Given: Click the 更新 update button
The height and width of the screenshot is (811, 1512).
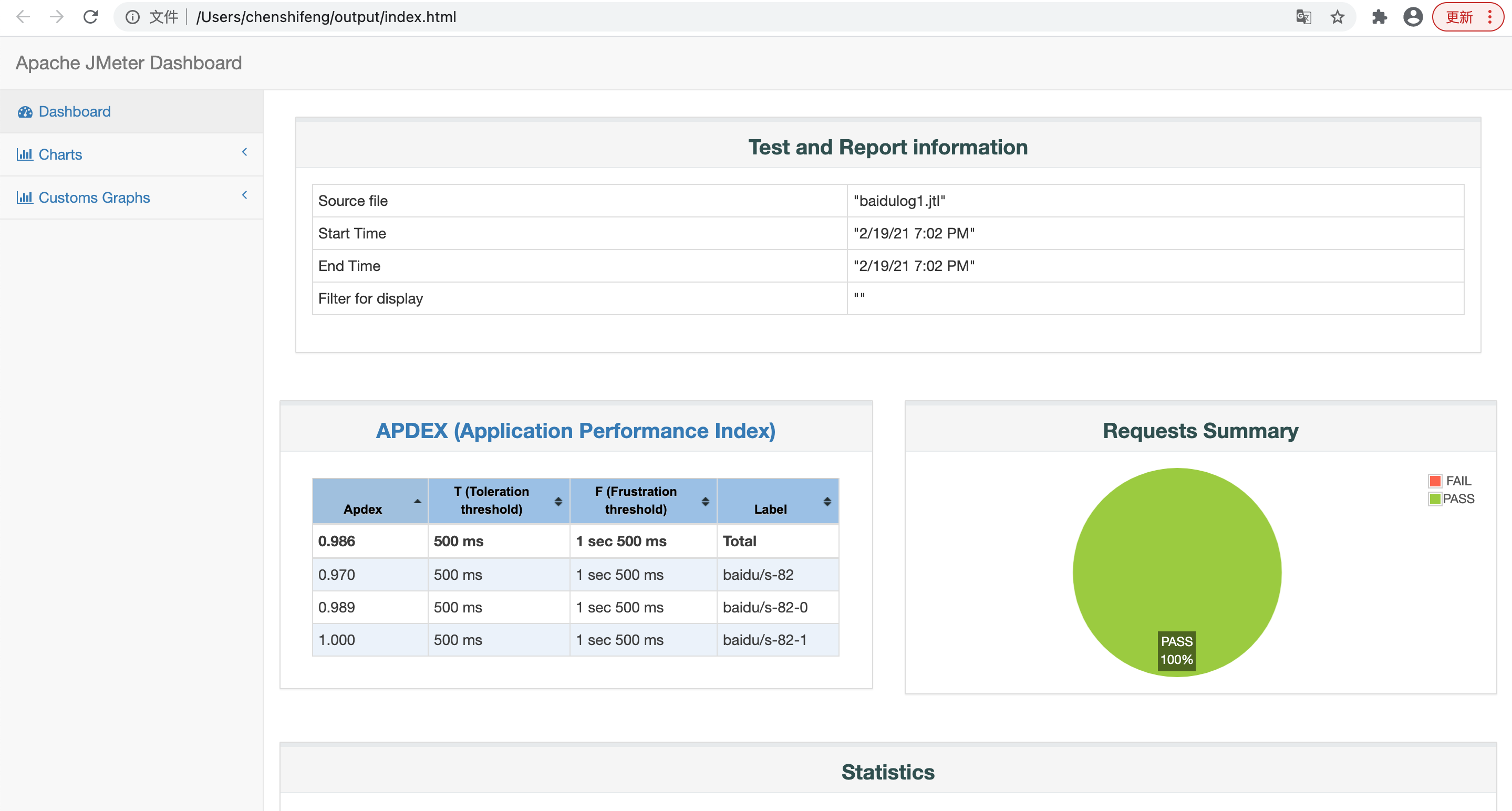Looking at the screenshot, I should click(1459, 17).
